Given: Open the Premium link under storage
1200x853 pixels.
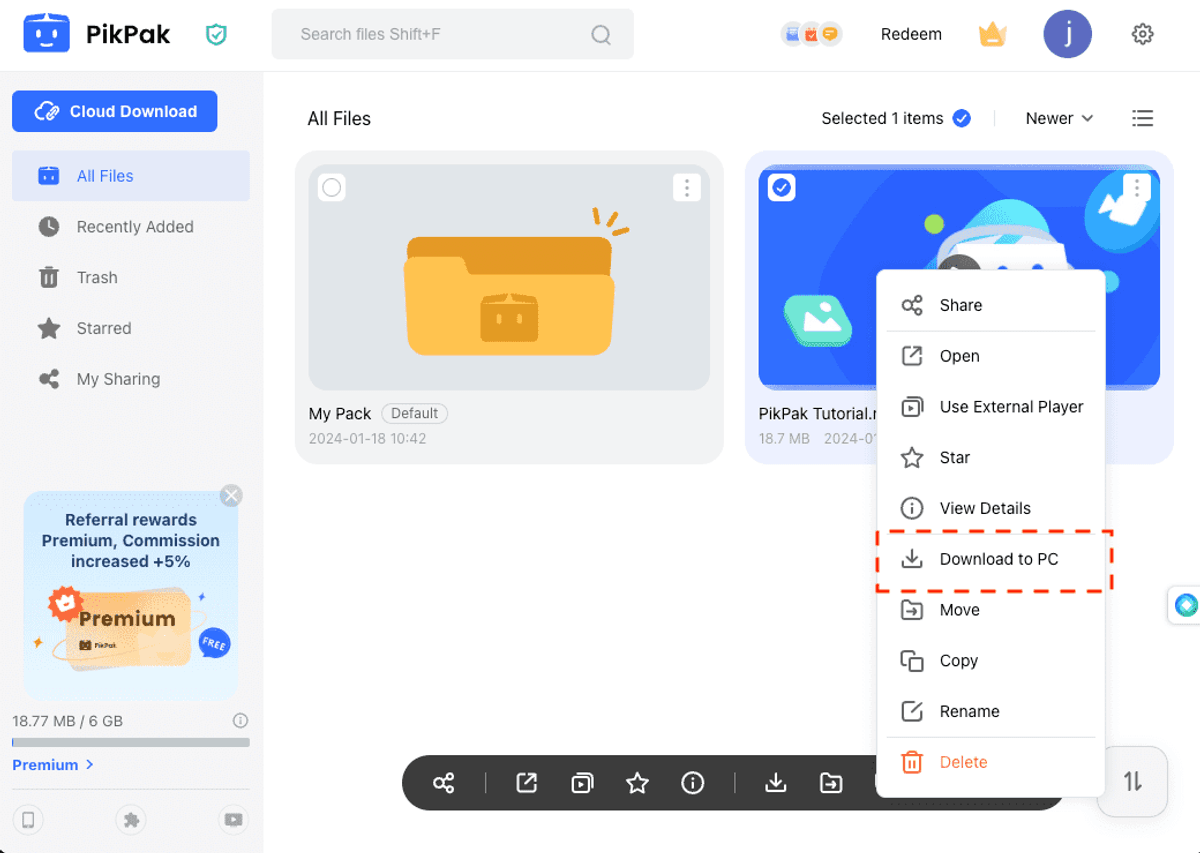Looking at the screenshot, I should [x=53, y=765].
